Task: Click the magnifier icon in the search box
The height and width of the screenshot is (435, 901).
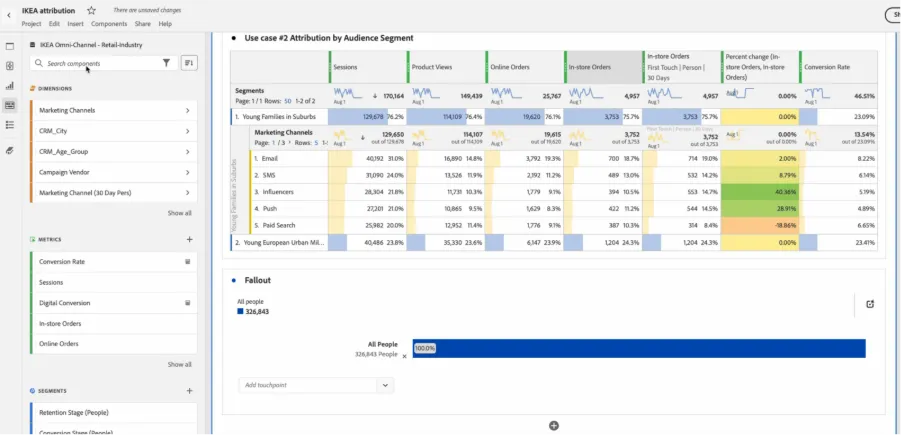Action: click(39, 63)
